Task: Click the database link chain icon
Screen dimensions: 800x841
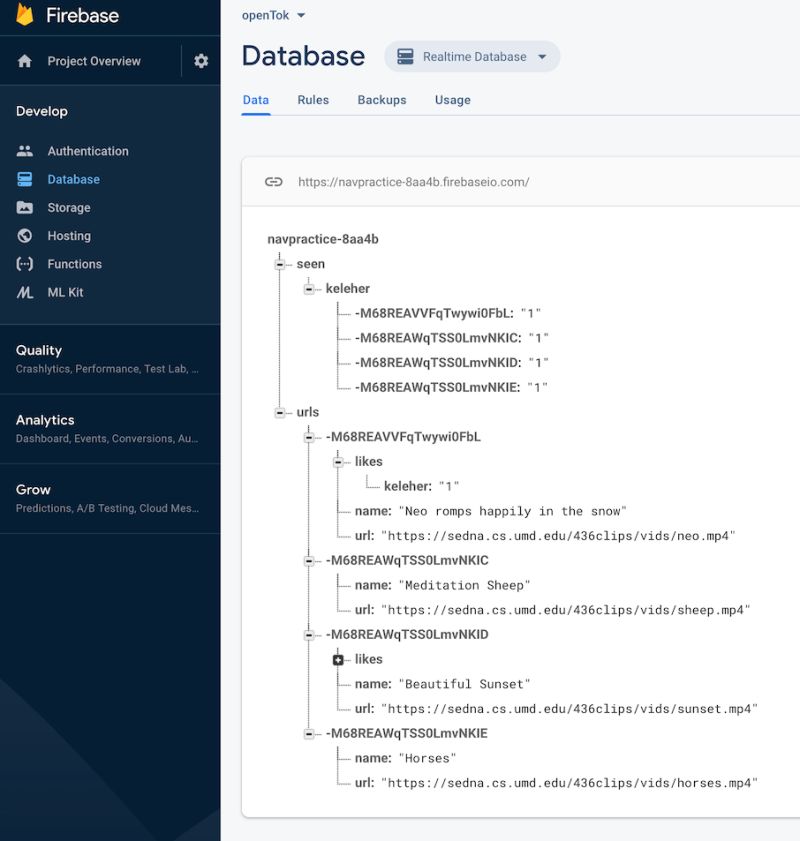Action: pyautogui.click(x=273, y=182)
